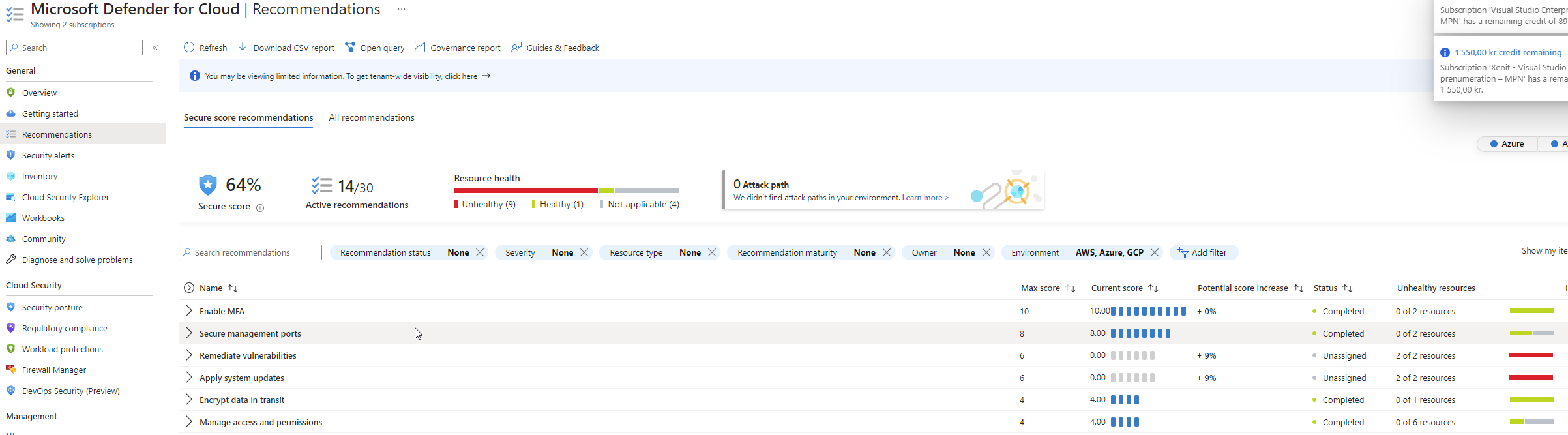This screenshot has height=435, width=1568.
Task: Expand Secure management ports row
Action: pyautogui.click(x=189, y=333)
